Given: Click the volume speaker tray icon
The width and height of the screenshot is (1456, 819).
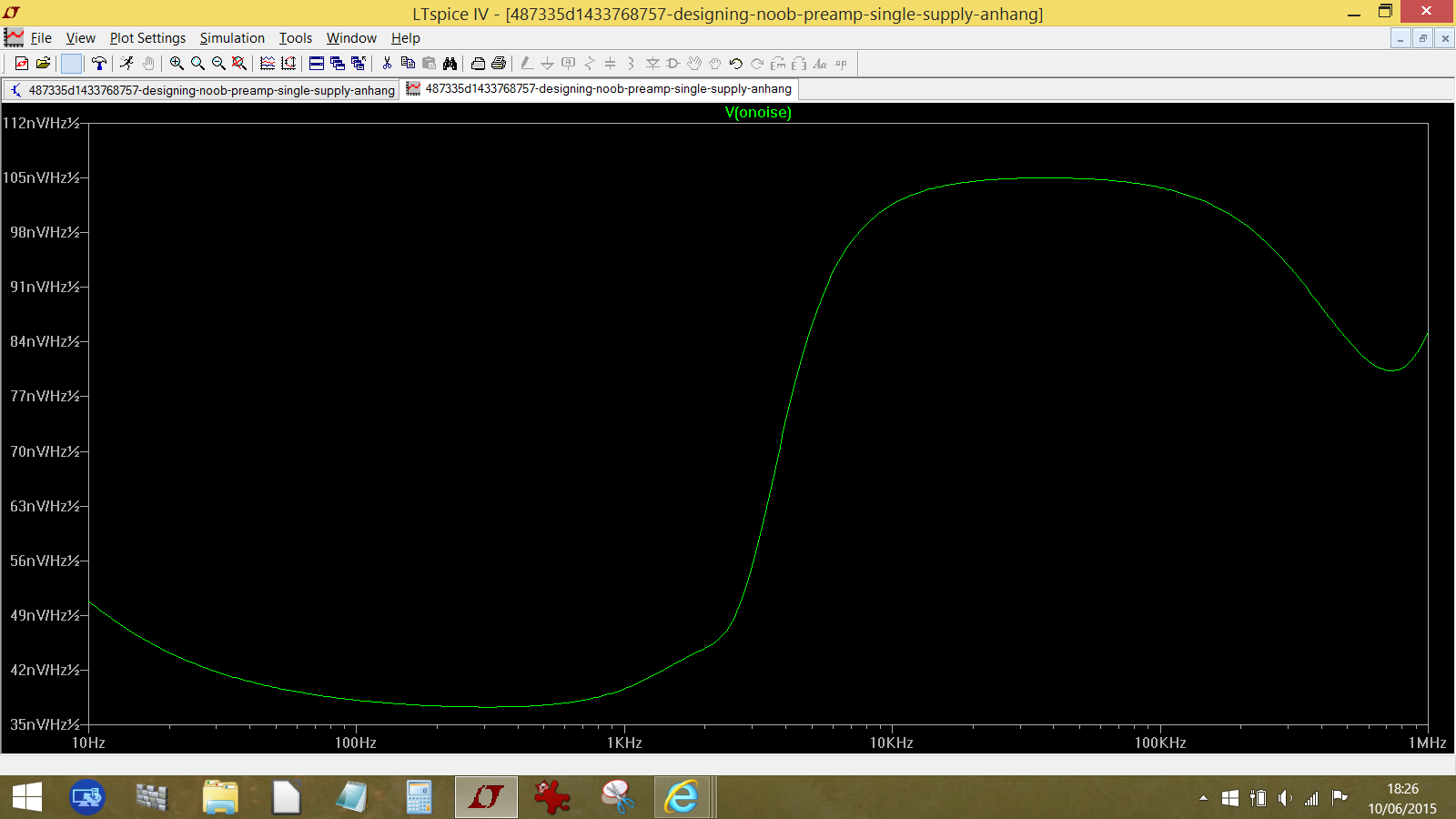Looking at the screenshot, I should tap(1285, 798).
